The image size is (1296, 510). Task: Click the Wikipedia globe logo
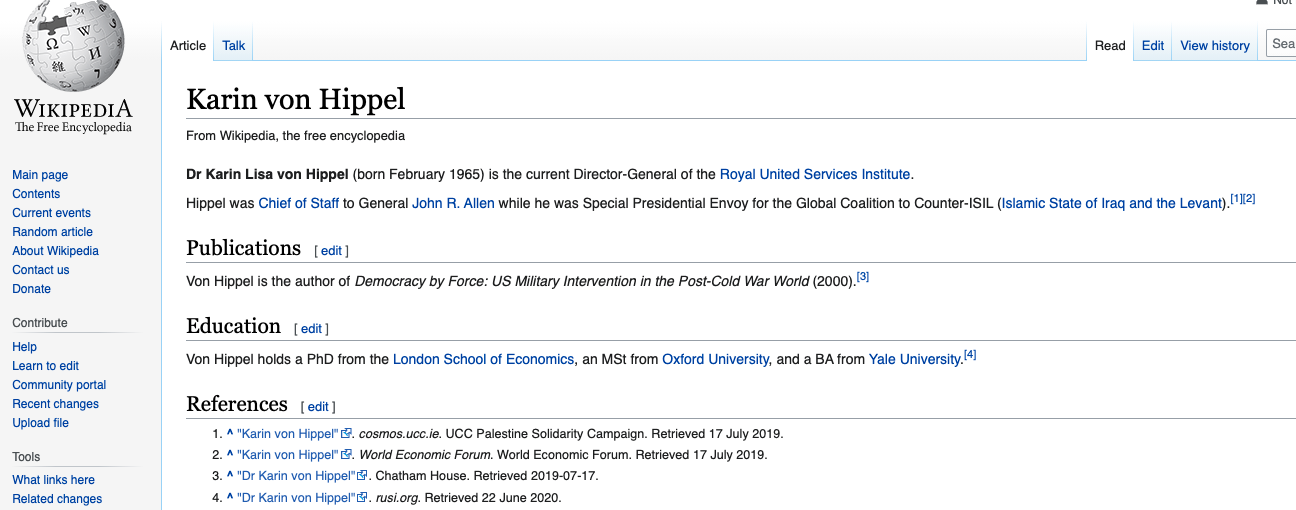(73, 45)
